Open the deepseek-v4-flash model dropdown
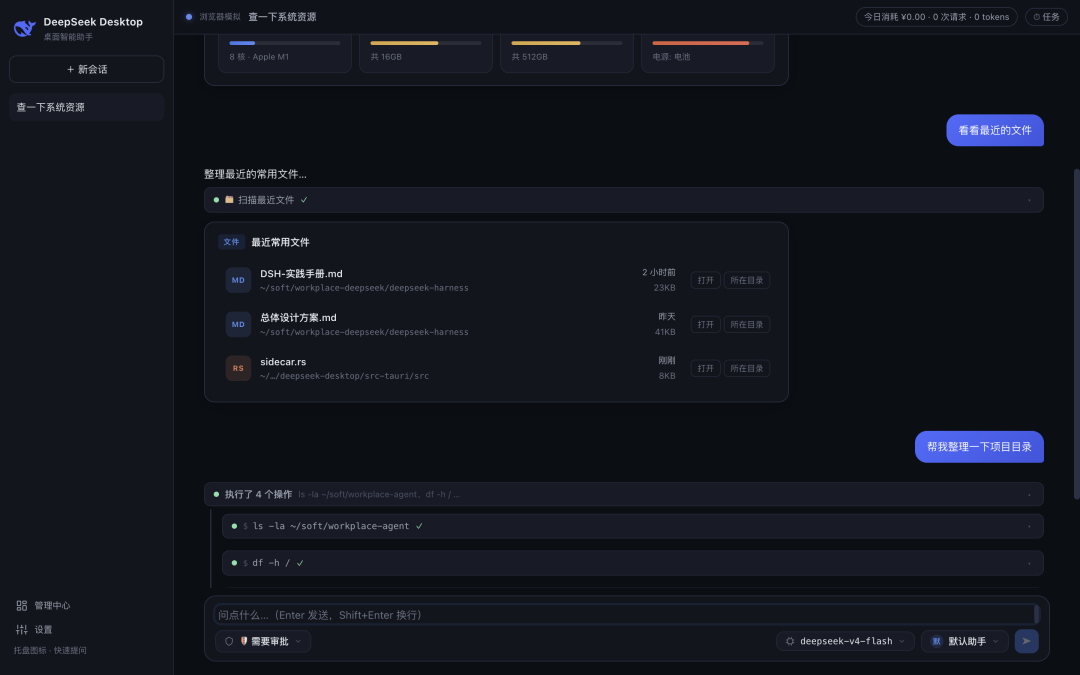 [x=845, y=641]
